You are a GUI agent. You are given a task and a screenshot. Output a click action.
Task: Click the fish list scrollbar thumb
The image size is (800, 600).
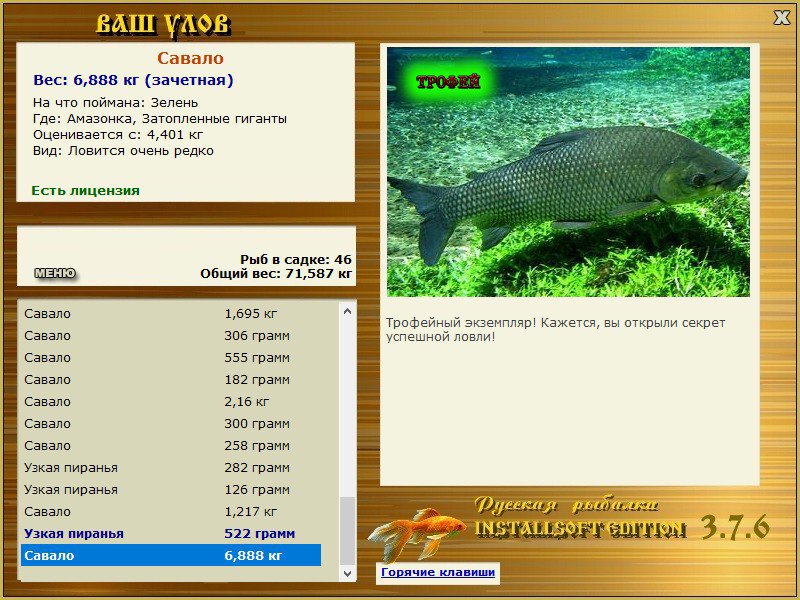[347, 531]
